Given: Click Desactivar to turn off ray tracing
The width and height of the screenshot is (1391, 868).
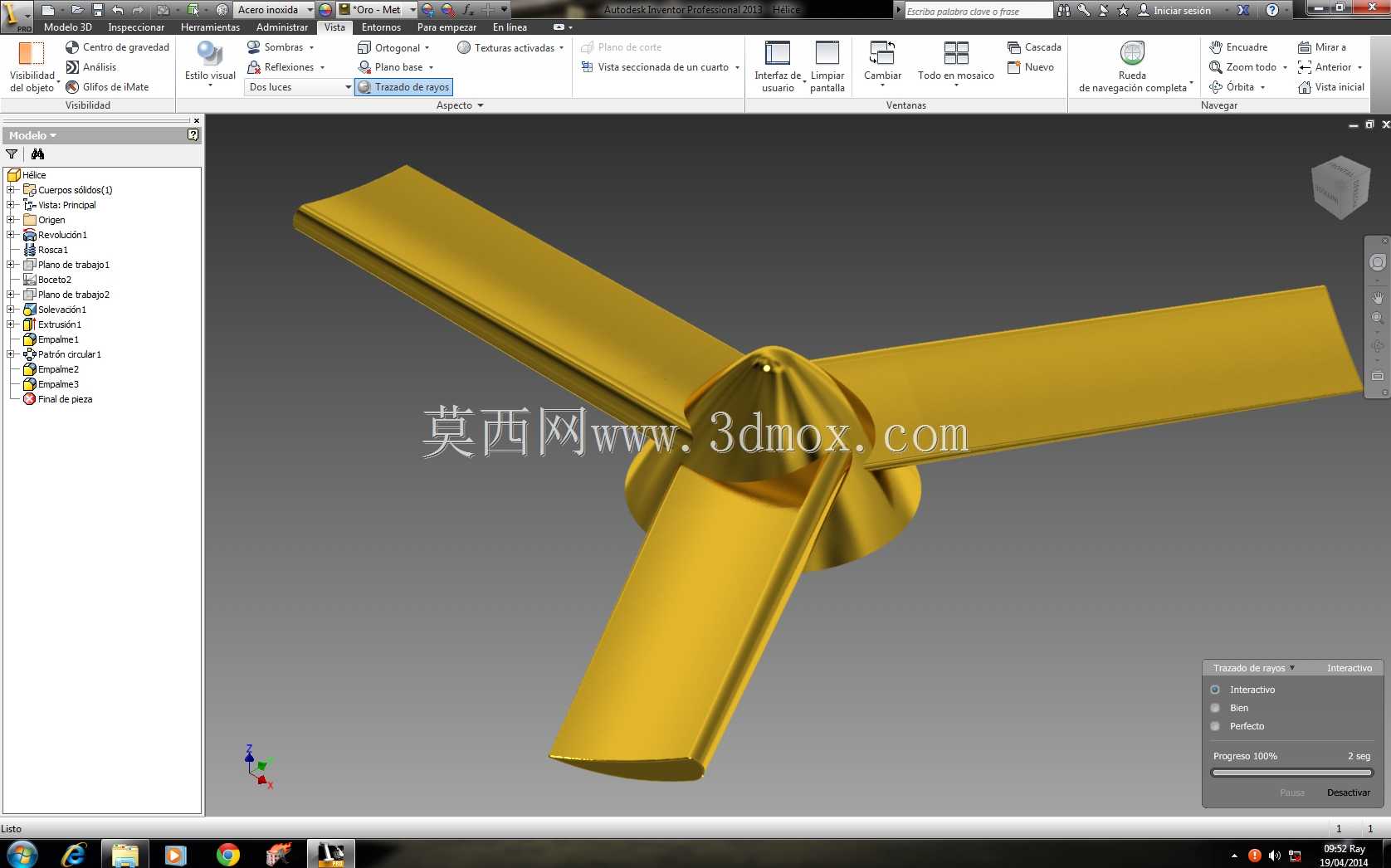Looking at the screenshot, I should coord(1349,792).
